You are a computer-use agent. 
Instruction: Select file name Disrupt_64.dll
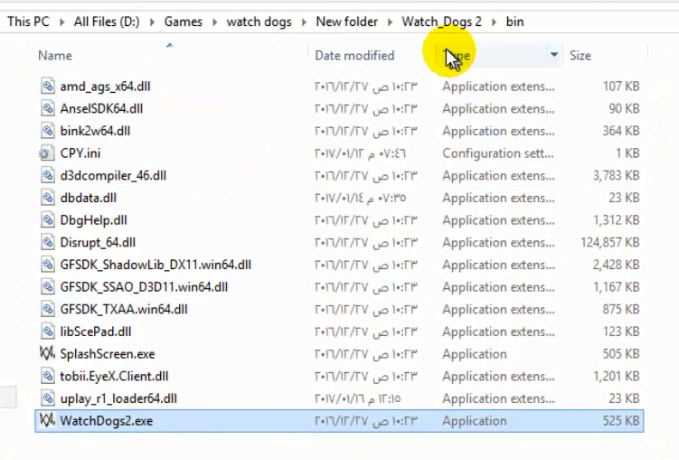[x=98, y=242]
